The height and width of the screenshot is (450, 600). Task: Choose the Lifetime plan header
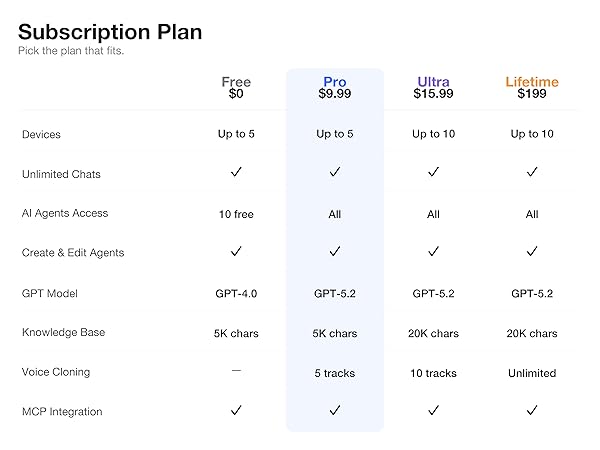(x=532, y=82)
